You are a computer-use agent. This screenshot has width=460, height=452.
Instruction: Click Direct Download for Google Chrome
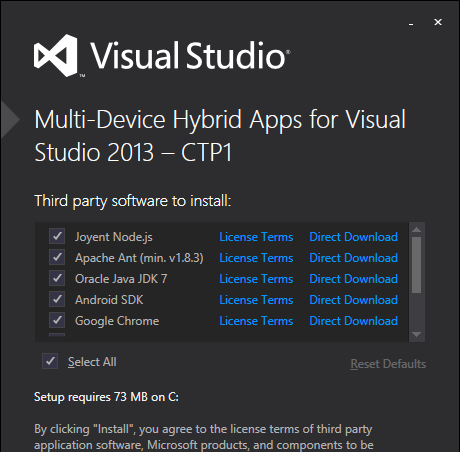coord(353,321)
